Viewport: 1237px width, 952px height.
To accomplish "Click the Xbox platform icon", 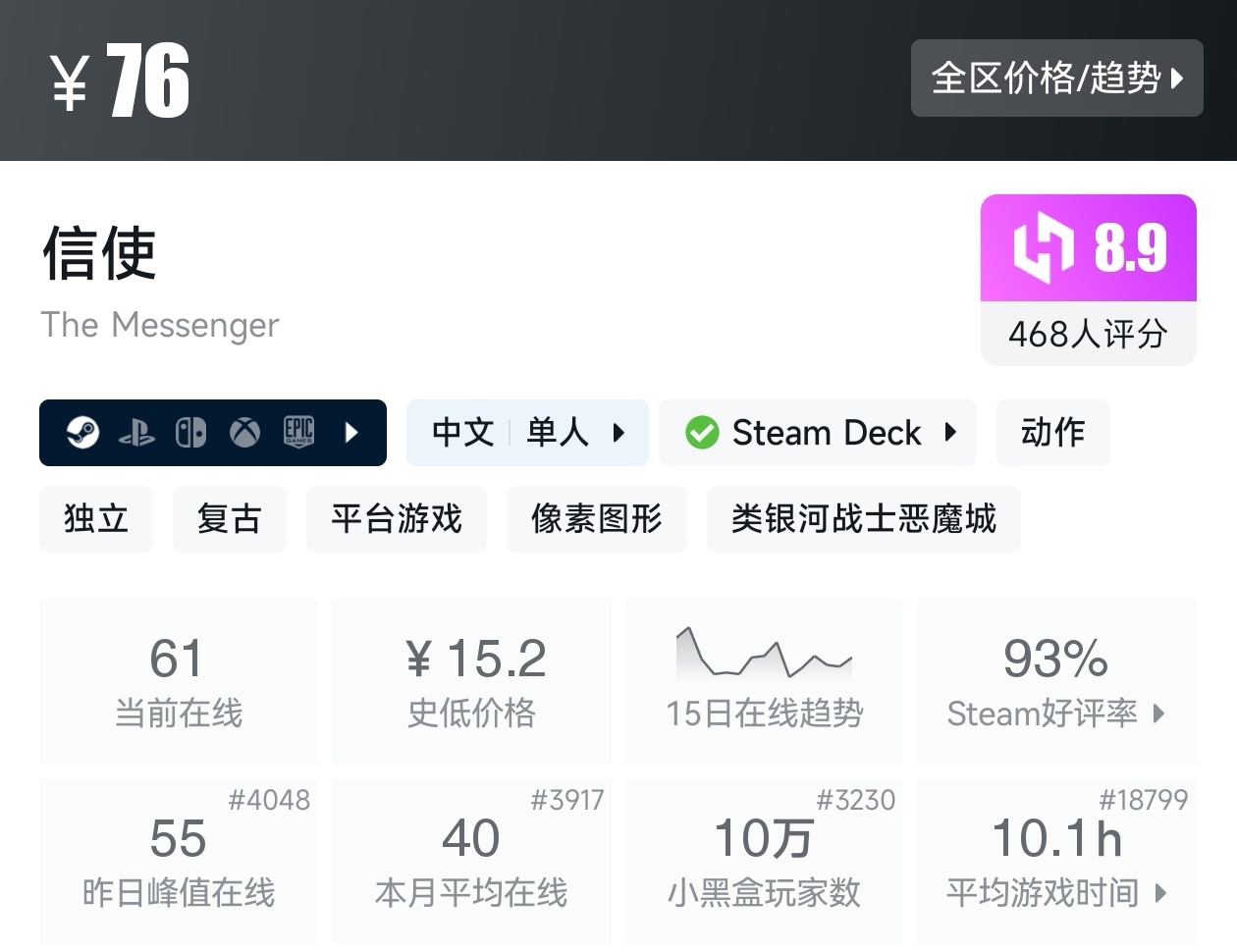I will point(244,433).
